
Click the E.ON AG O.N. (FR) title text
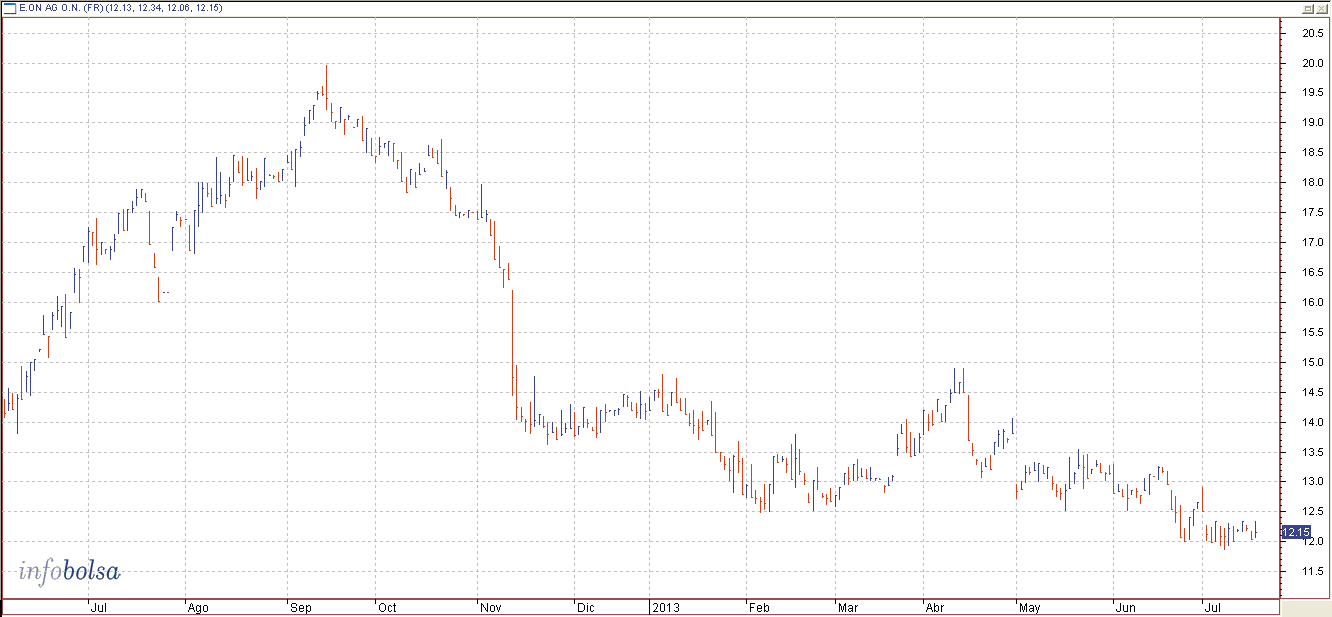tap(61, 8)
